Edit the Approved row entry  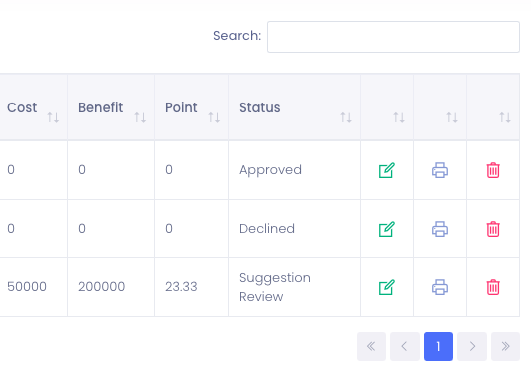(x=386, y=170)
